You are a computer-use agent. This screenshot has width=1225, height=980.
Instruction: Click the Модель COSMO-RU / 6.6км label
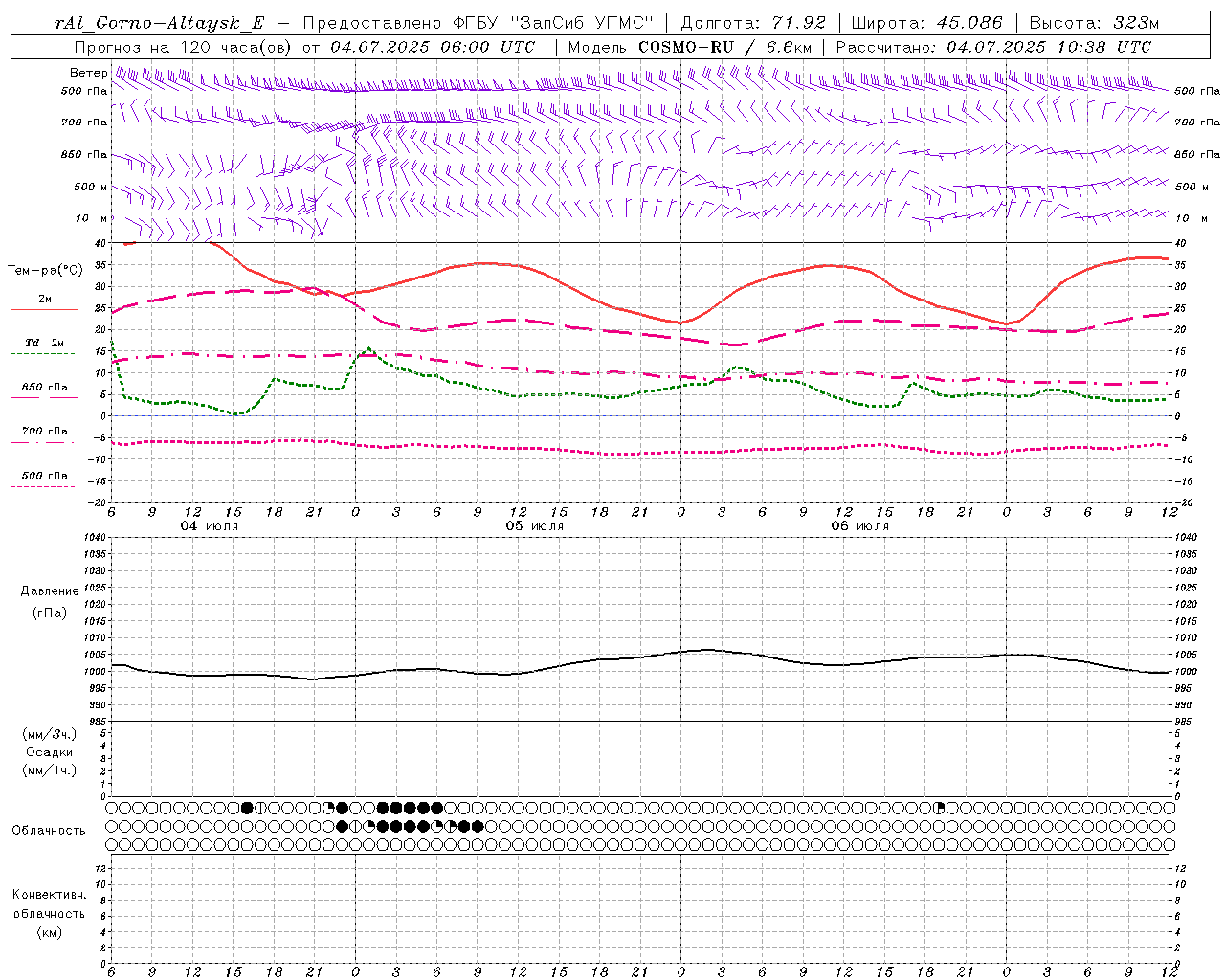coord(689,47)
